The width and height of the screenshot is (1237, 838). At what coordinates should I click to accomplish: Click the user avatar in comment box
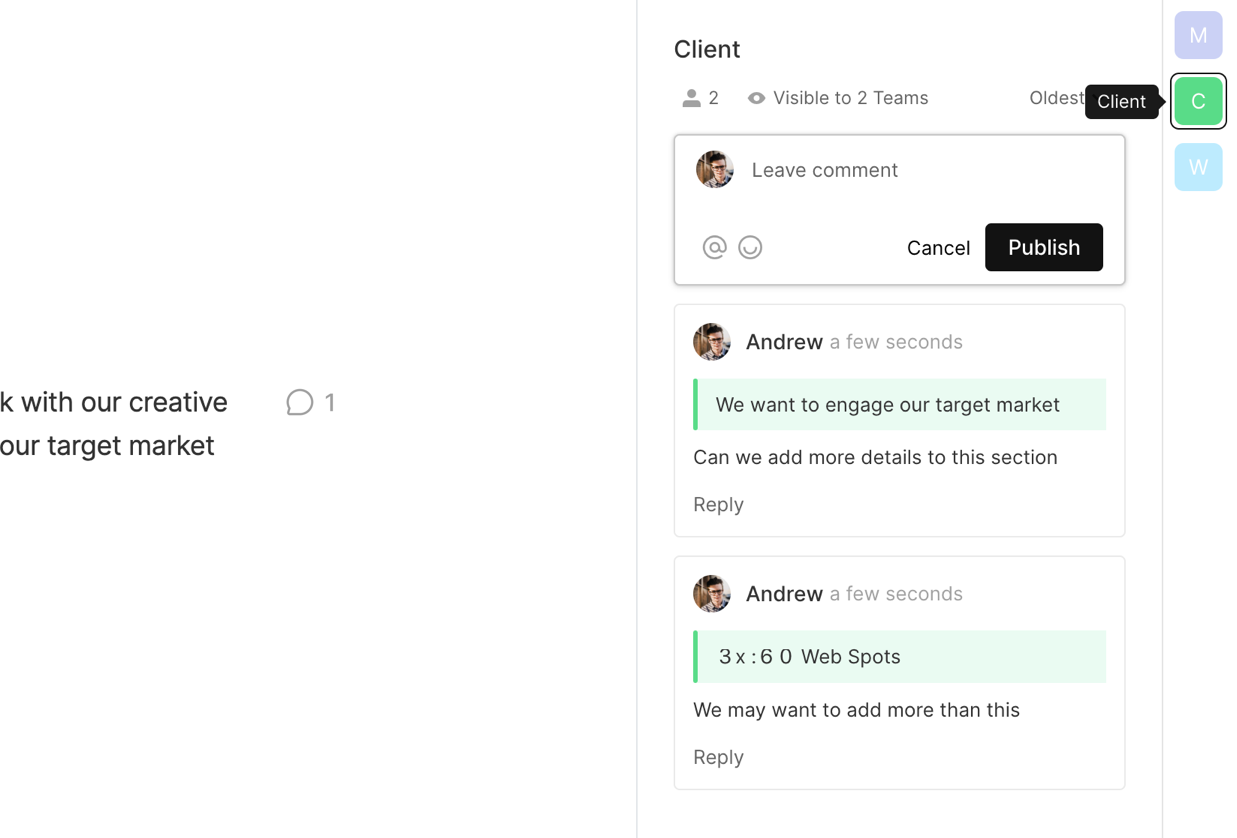(x=714, y=170)
